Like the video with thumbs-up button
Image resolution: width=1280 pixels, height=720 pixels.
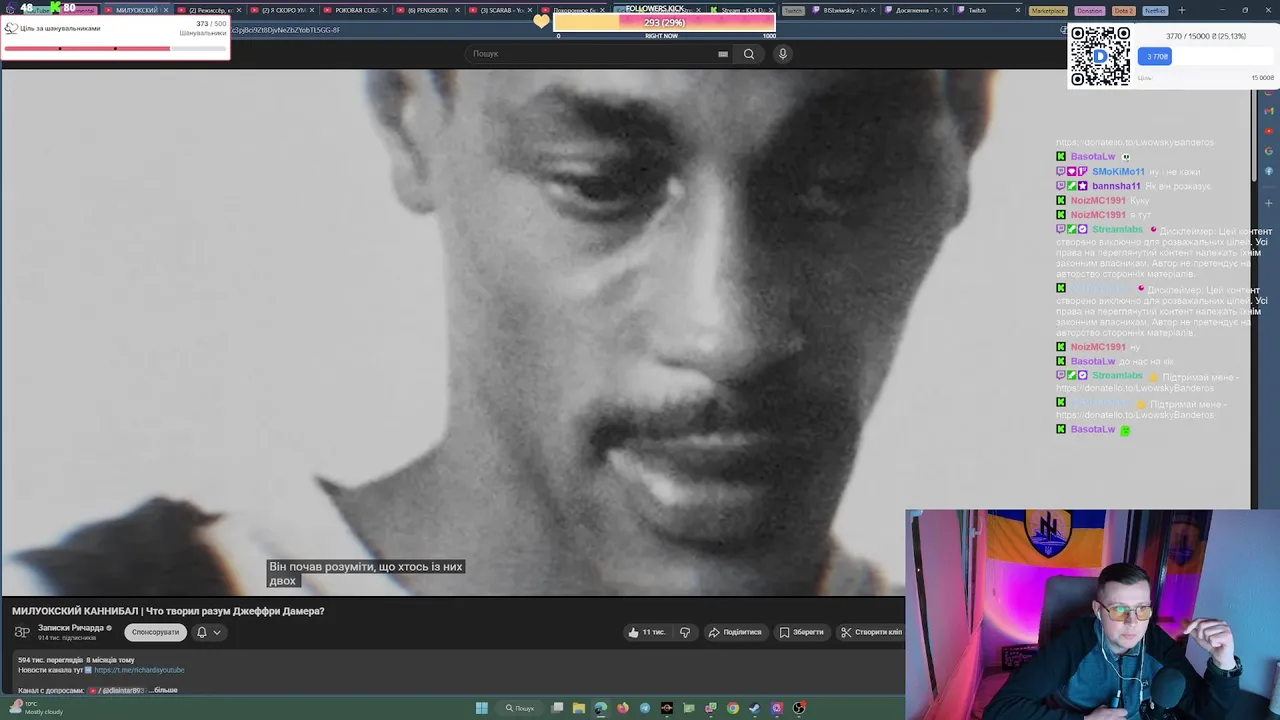(646, 632)
